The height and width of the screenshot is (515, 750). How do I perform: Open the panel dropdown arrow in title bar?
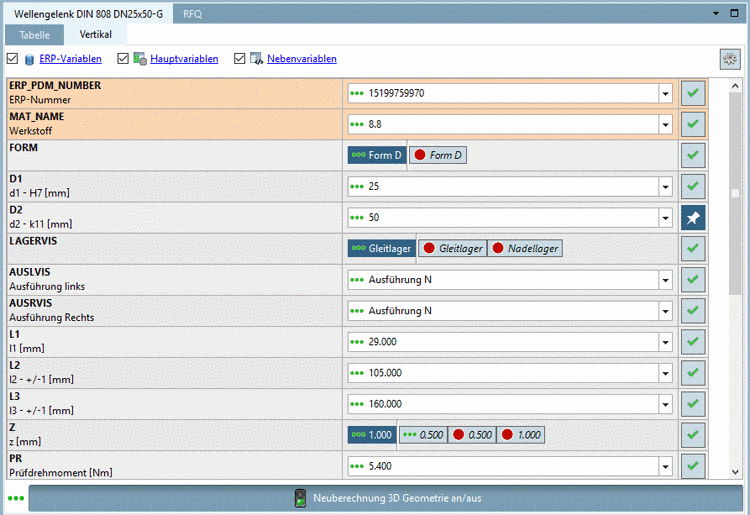[x=716, y=13]
